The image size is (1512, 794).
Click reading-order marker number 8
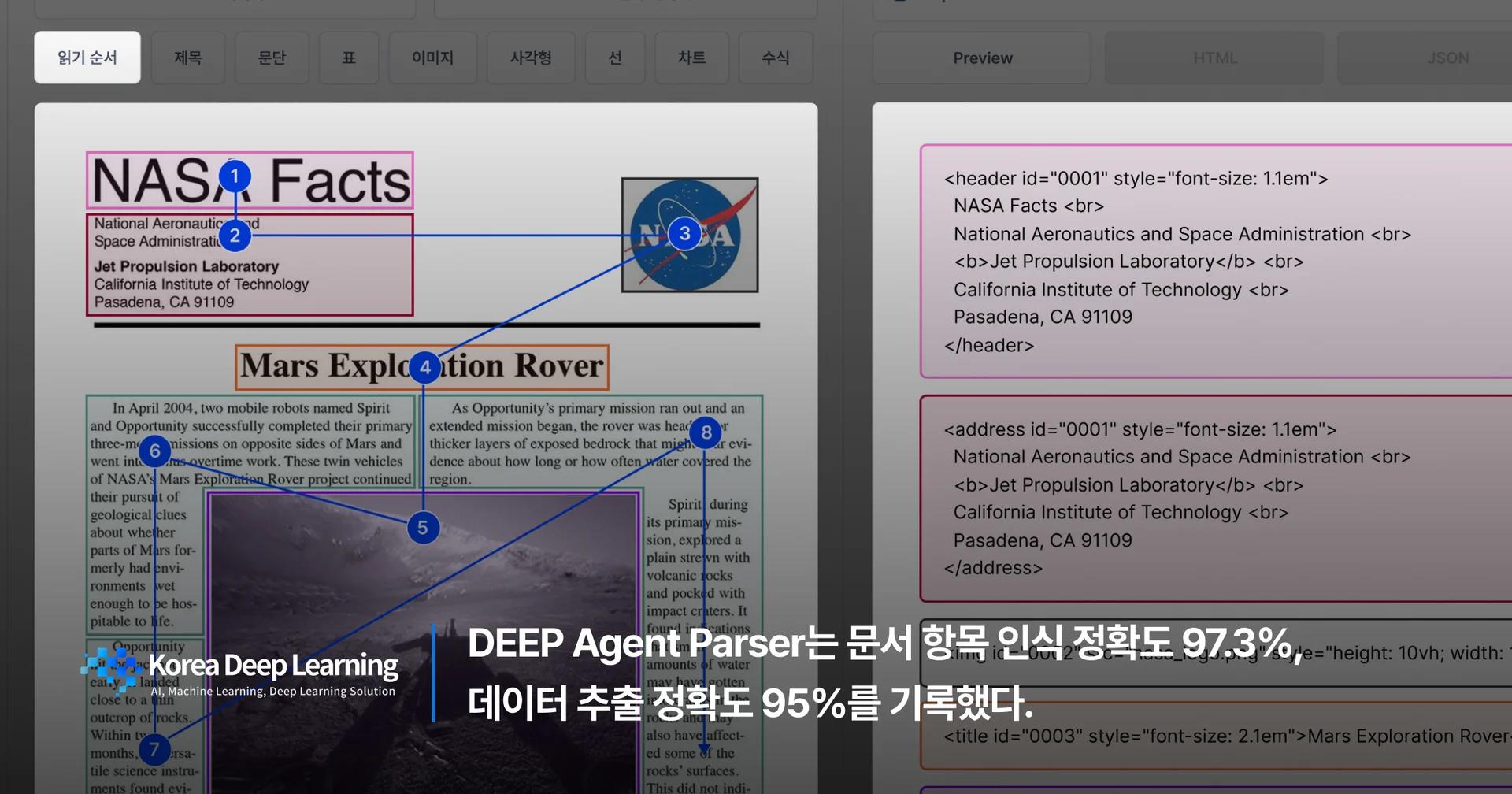pos(705,432)
